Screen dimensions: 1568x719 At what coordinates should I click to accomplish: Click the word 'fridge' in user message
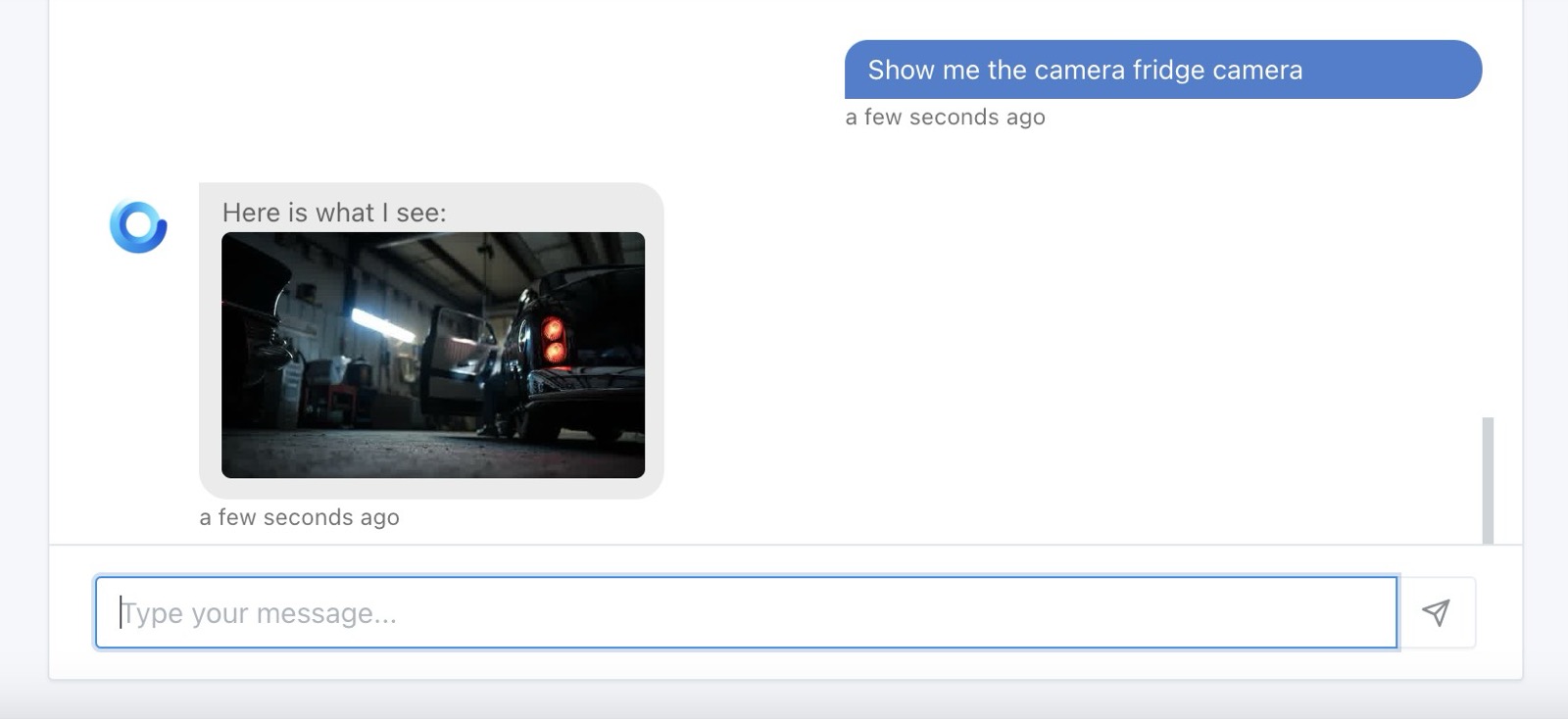[1168, 71]
